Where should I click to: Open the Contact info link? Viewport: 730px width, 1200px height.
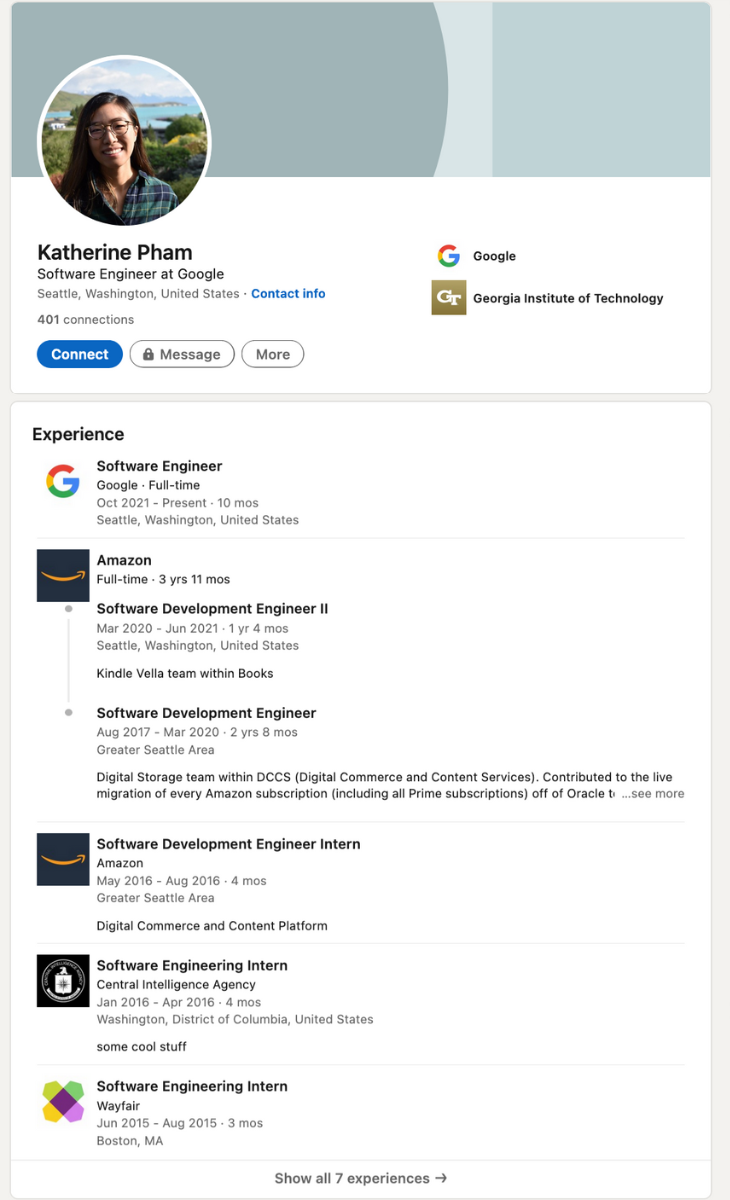(x=288, y=294)
